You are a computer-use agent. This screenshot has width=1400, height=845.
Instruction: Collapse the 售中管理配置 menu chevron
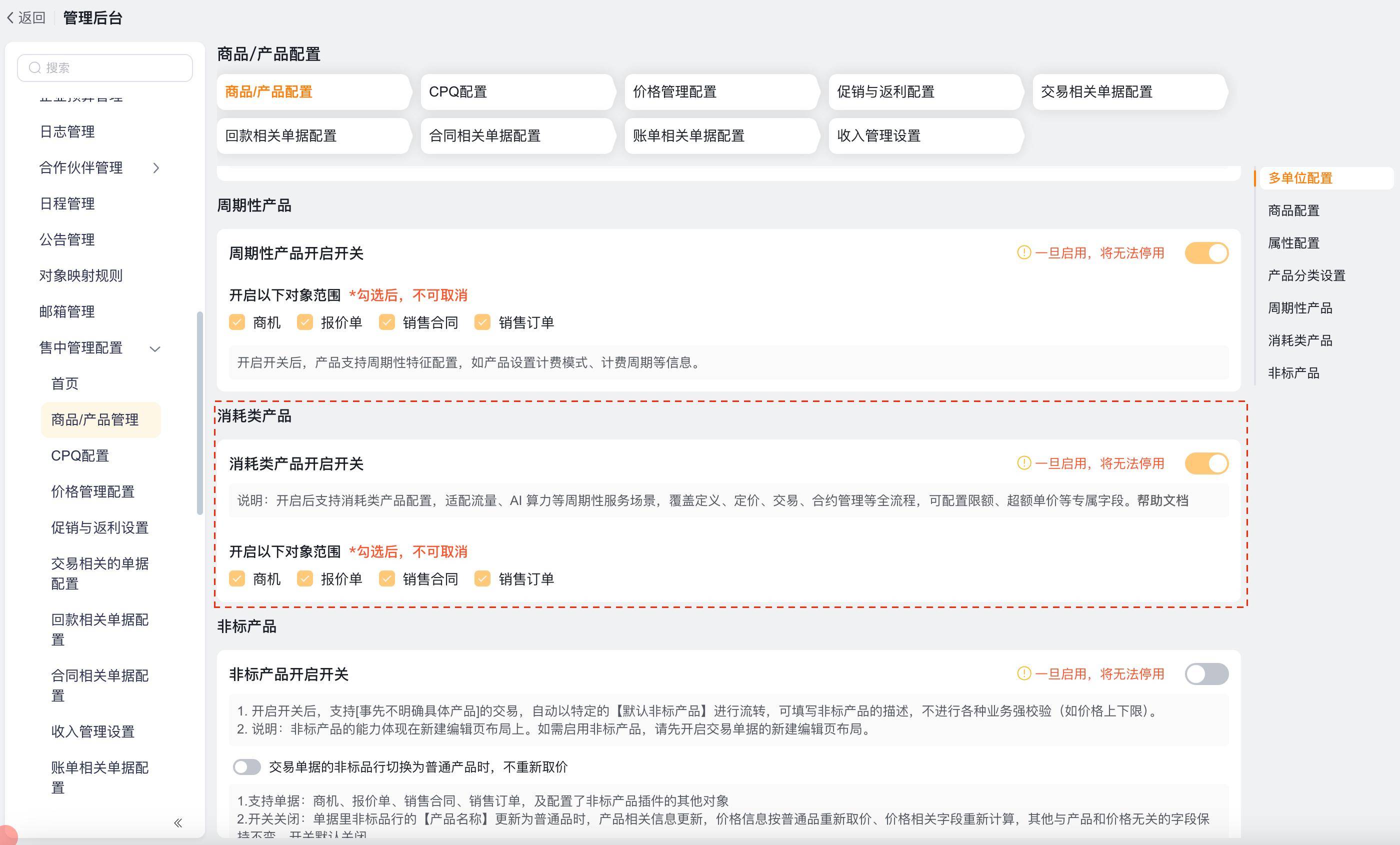155,348
